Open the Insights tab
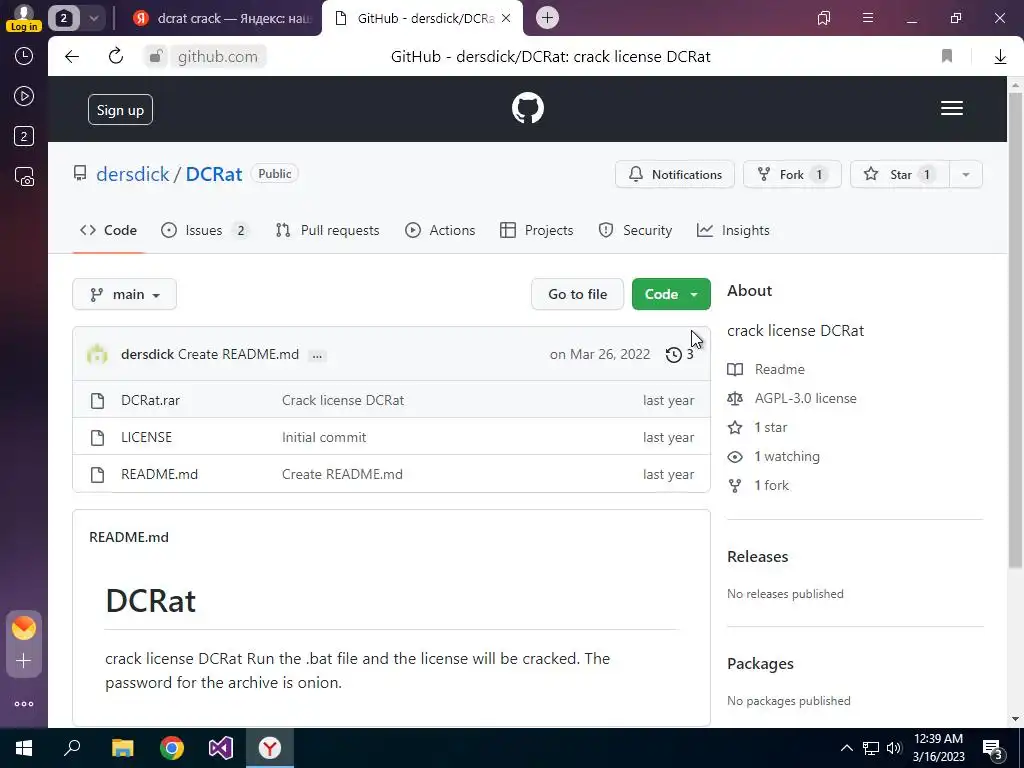The image size is (1024, 768). tap(733, 231)
